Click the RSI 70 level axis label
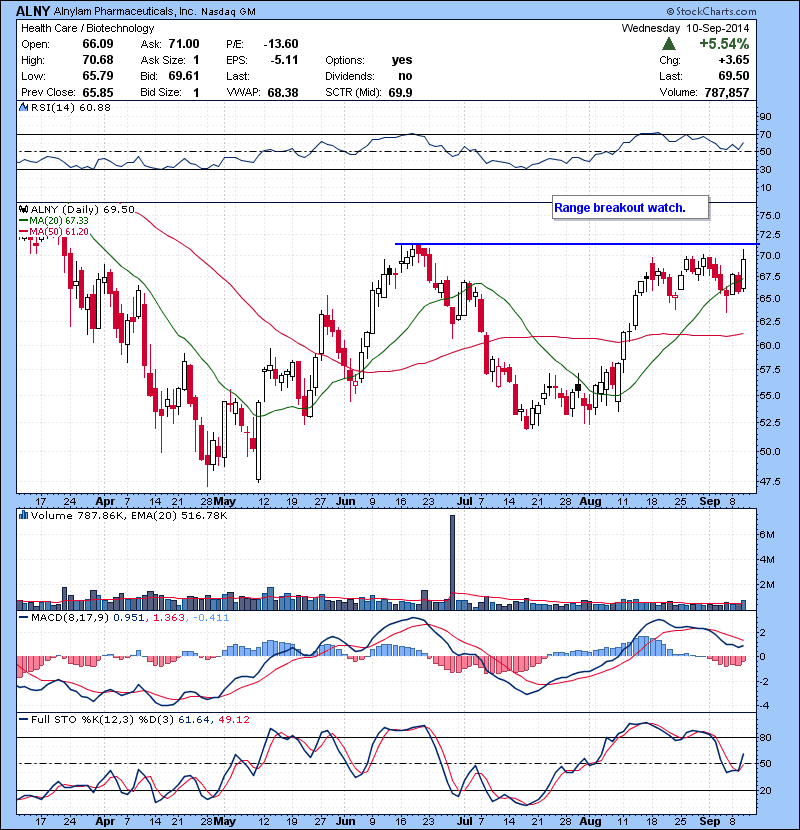 coord(766,134)
